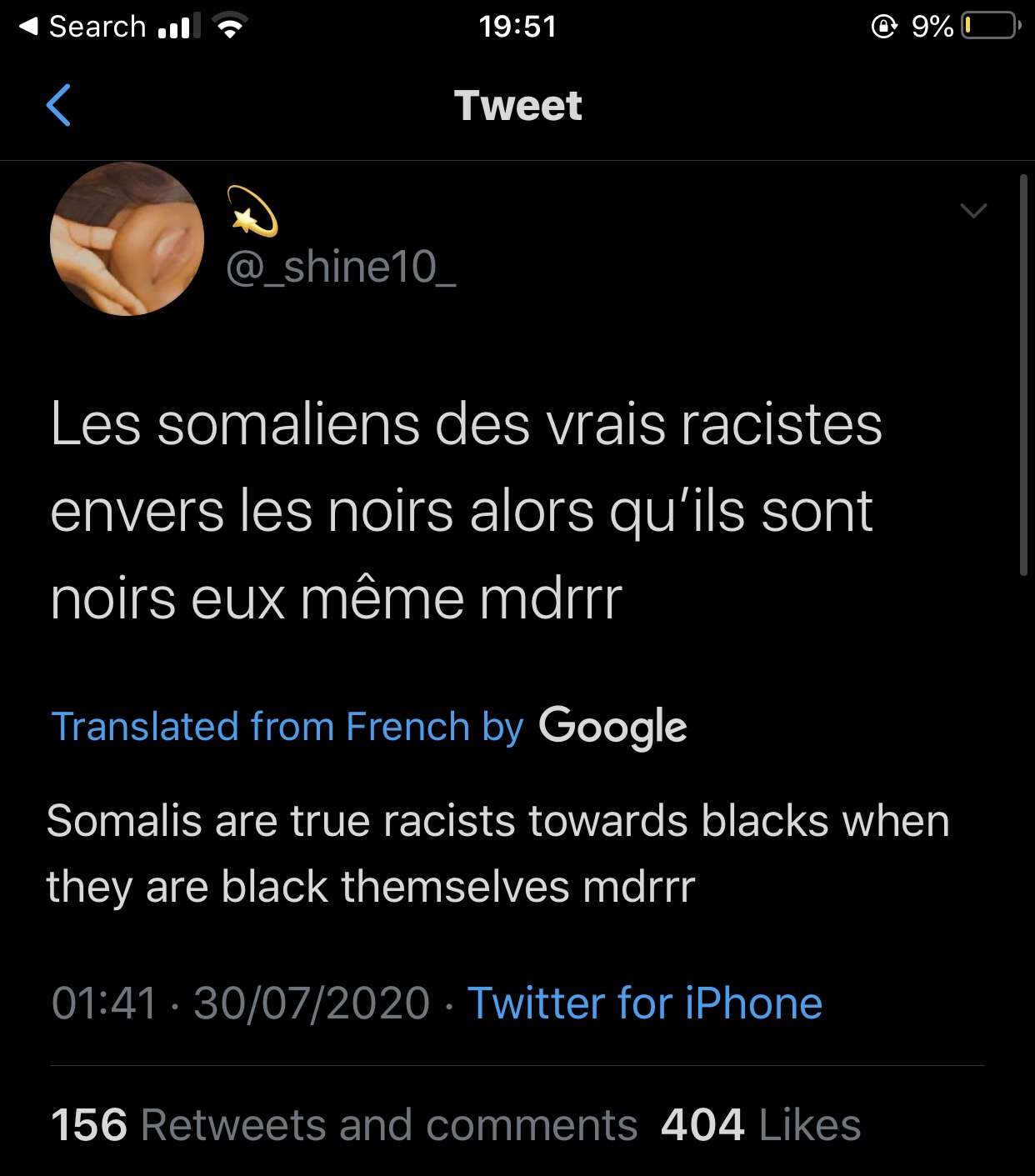Expand the tweet options chevron
The height and width of the screenshot is (1176, 1035).
[972, 210]
